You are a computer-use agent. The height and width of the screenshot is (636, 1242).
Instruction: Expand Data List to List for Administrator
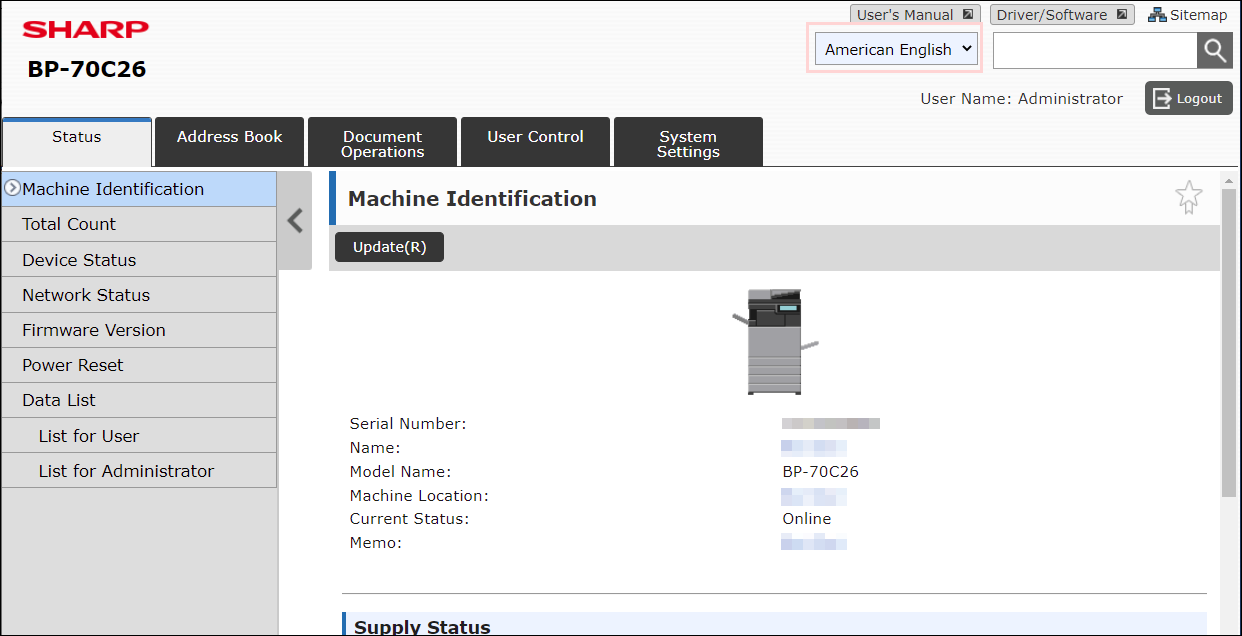coord(139,471)
